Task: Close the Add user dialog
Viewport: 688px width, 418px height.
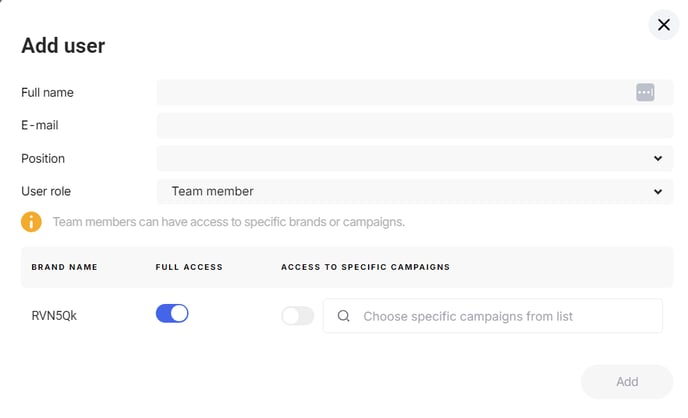Action: click(663, 25)
